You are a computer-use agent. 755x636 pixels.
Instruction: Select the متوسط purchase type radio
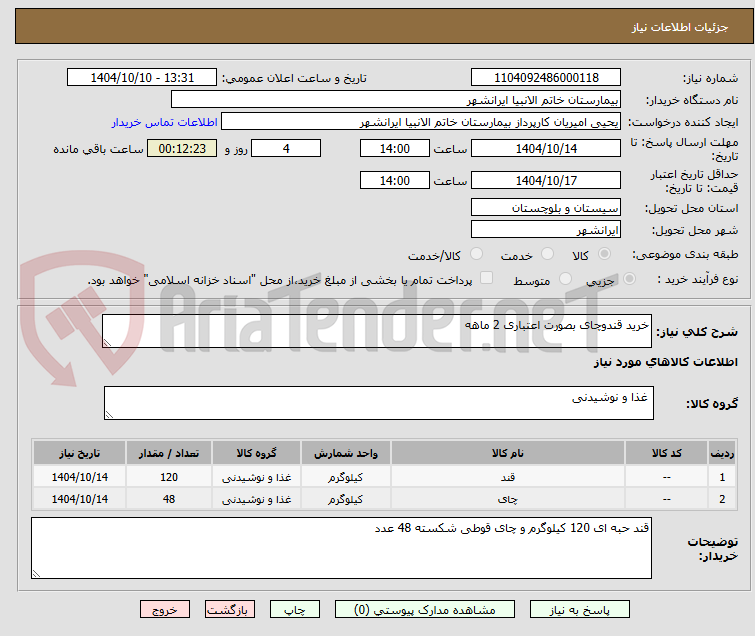(565, 279)
